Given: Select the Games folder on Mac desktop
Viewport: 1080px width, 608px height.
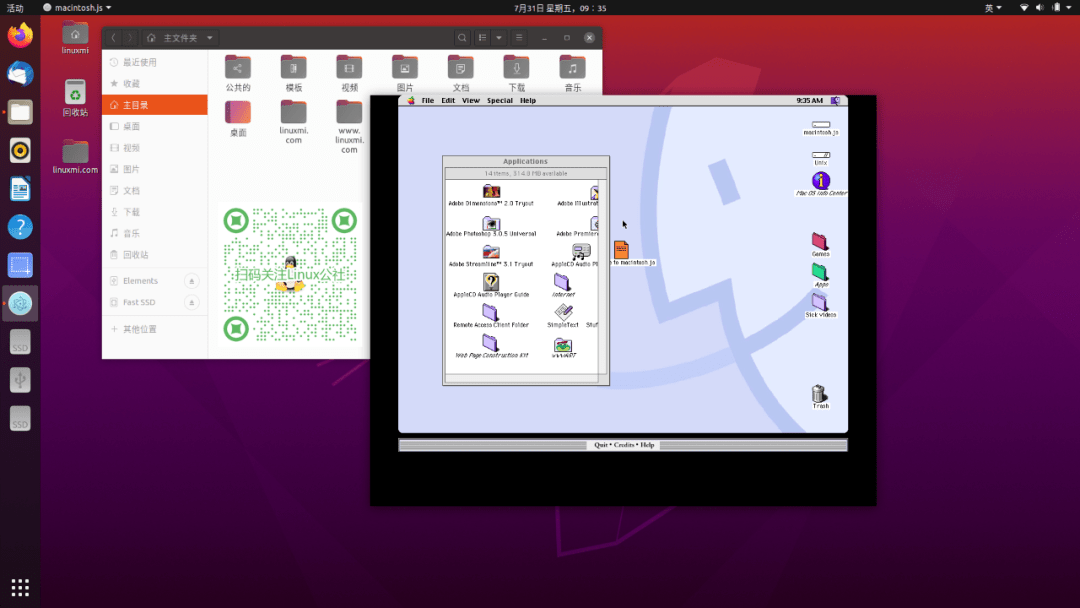Looking at the screenshot, I should click(820, 244).
